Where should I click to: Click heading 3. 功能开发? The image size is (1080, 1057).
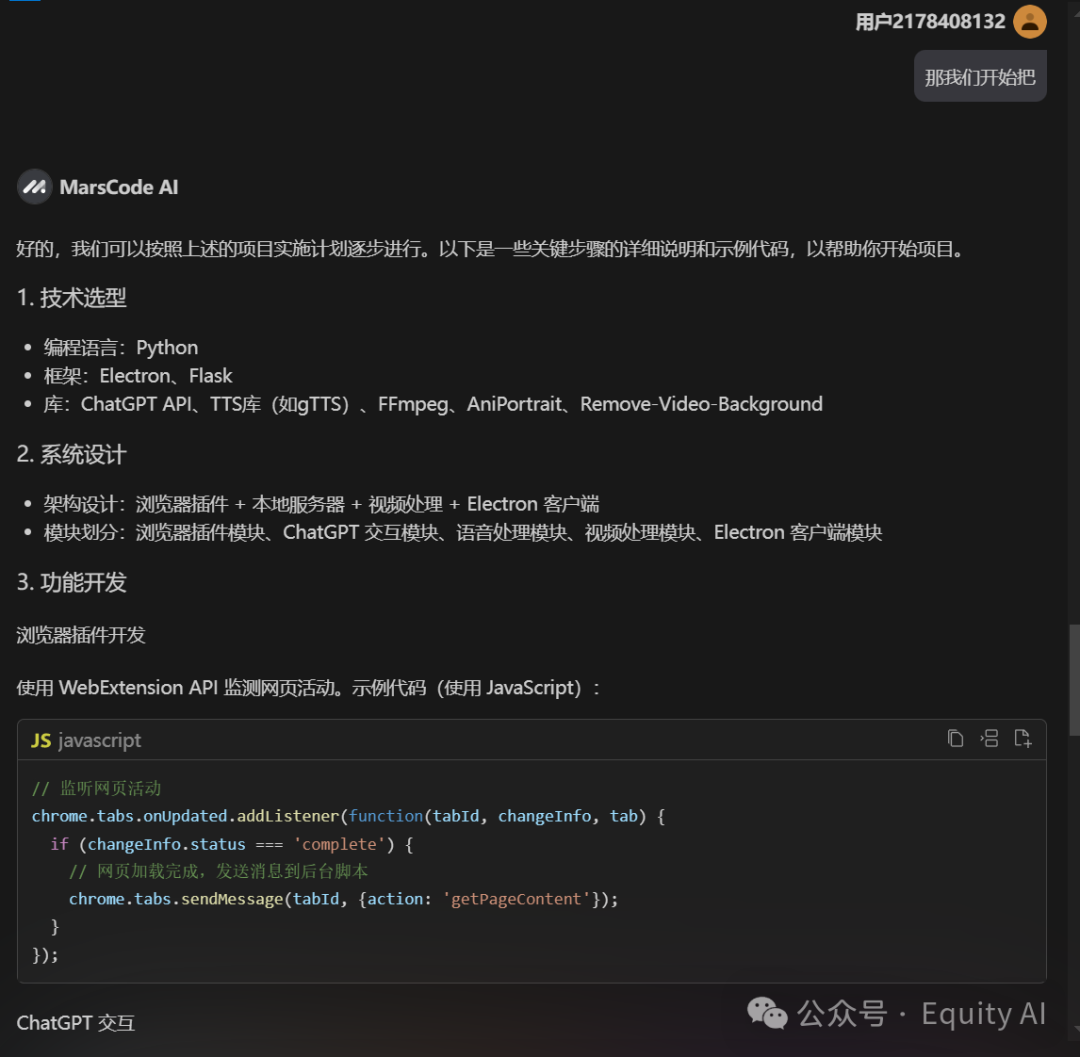tap(72, 583)
